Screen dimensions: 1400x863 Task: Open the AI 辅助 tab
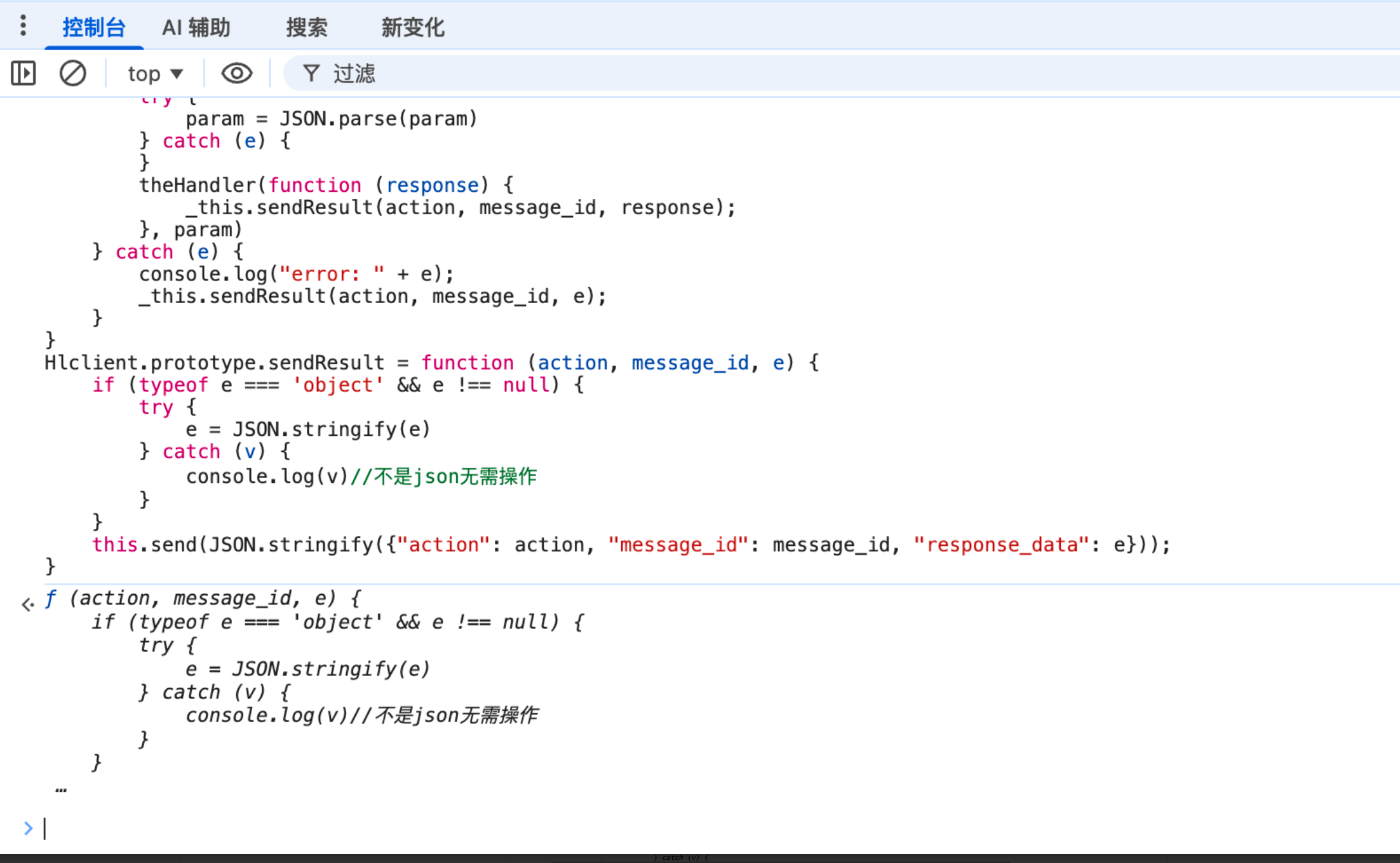tap(196, 27)
